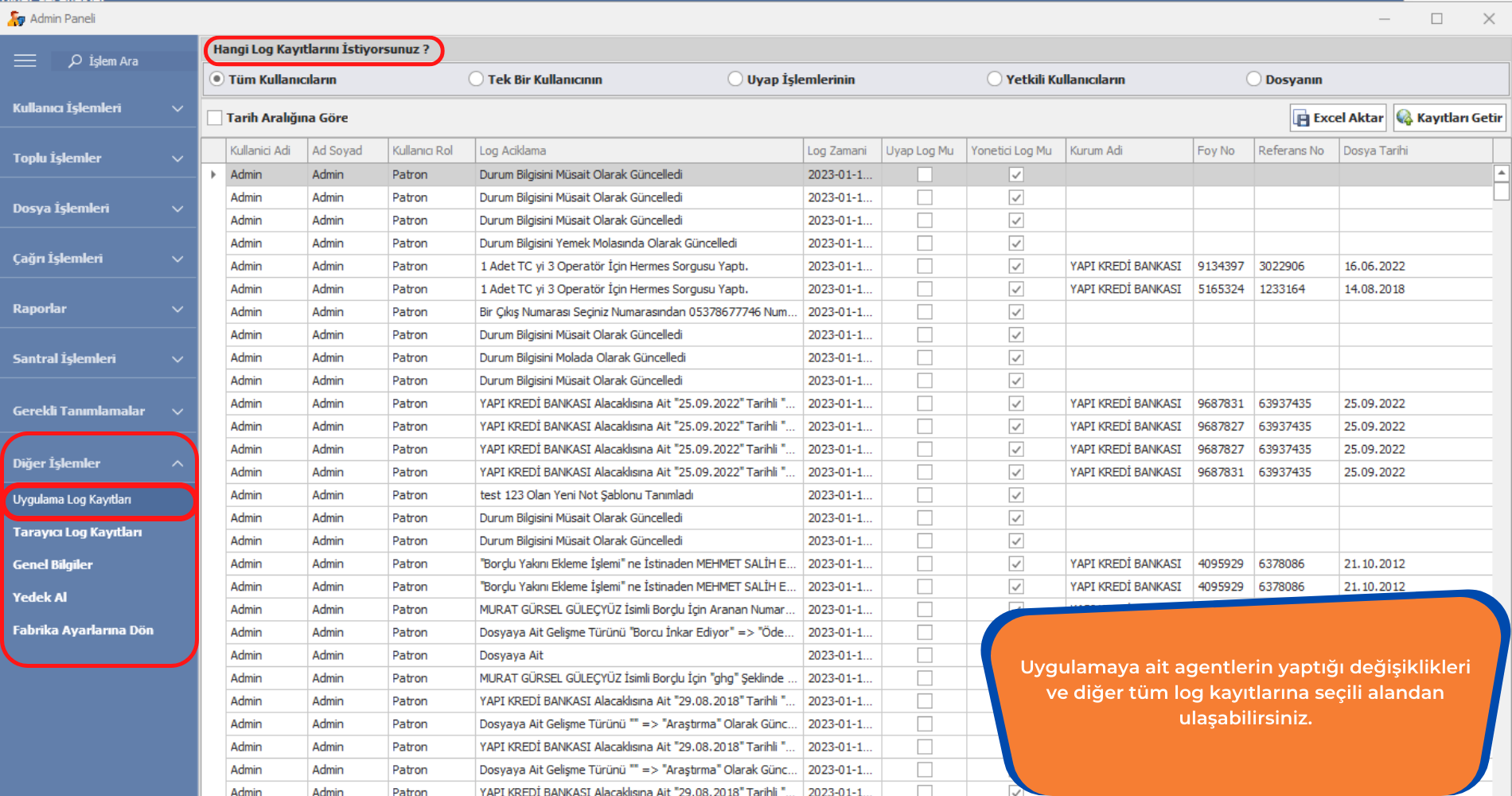
Task: Click the Kayıtları Getir magnifier icon
Action: click(x=1405, y=118)
